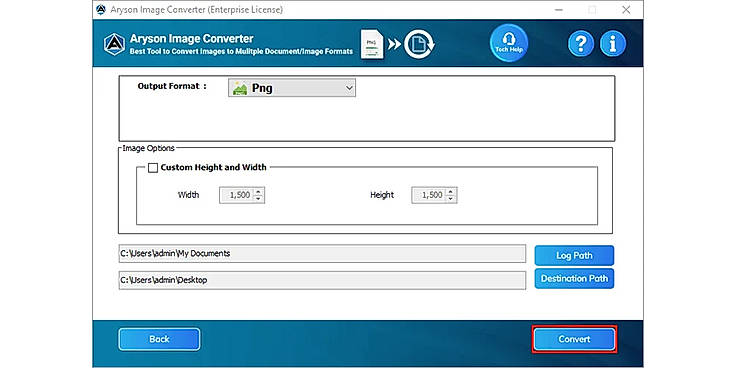Image resolution: width=736 pixels, height=368 pixels.
Task: Click the small Aryson title bar icon
Action: [100, 9]
